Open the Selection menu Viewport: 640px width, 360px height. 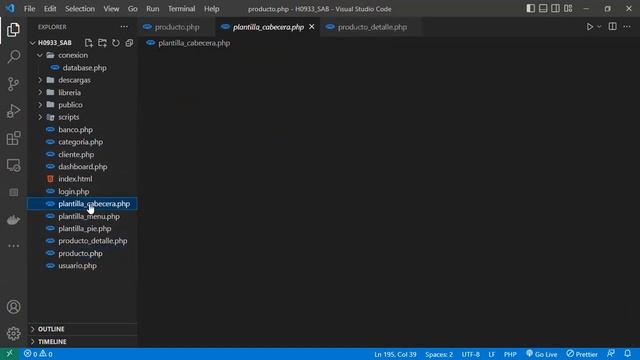coord(80,9)
